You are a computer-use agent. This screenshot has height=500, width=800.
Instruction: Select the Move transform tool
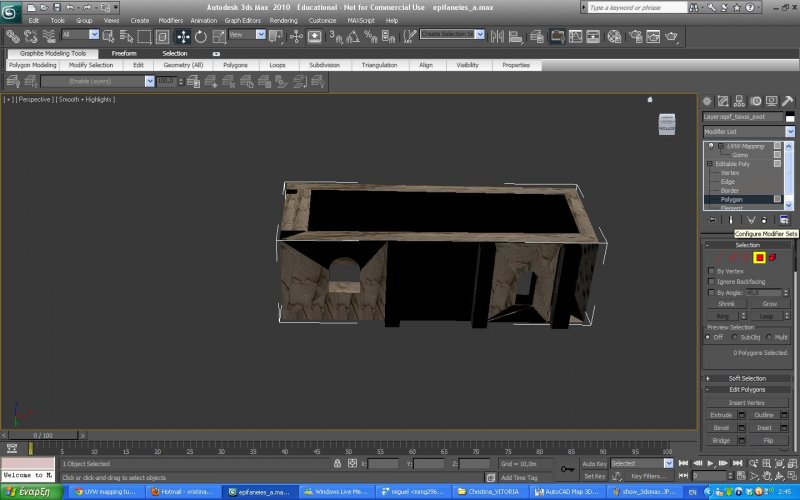[x=183, y=35]
